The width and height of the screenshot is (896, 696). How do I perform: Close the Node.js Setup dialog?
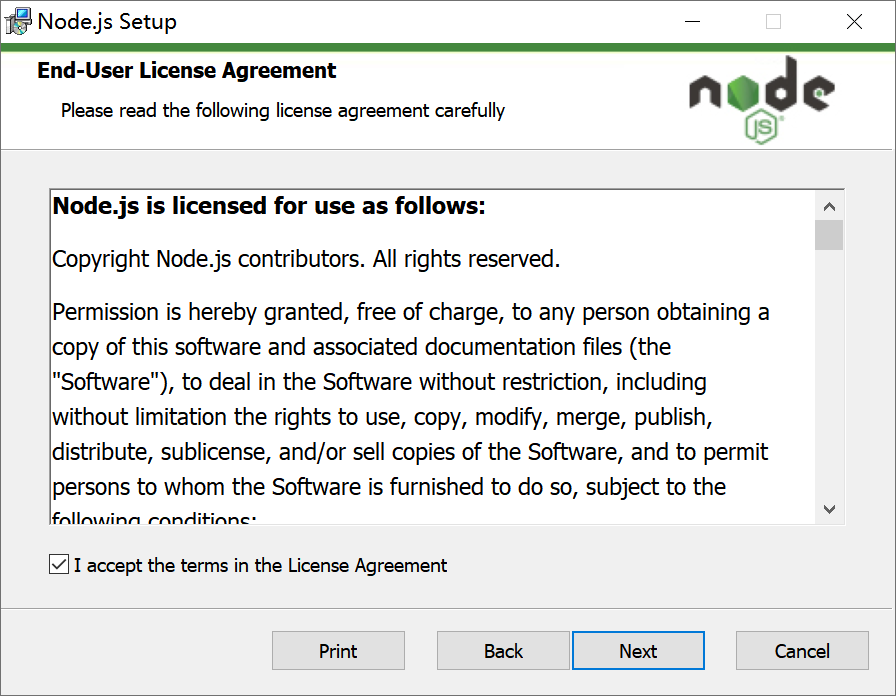pyautogui.click(x=854, y=21)
